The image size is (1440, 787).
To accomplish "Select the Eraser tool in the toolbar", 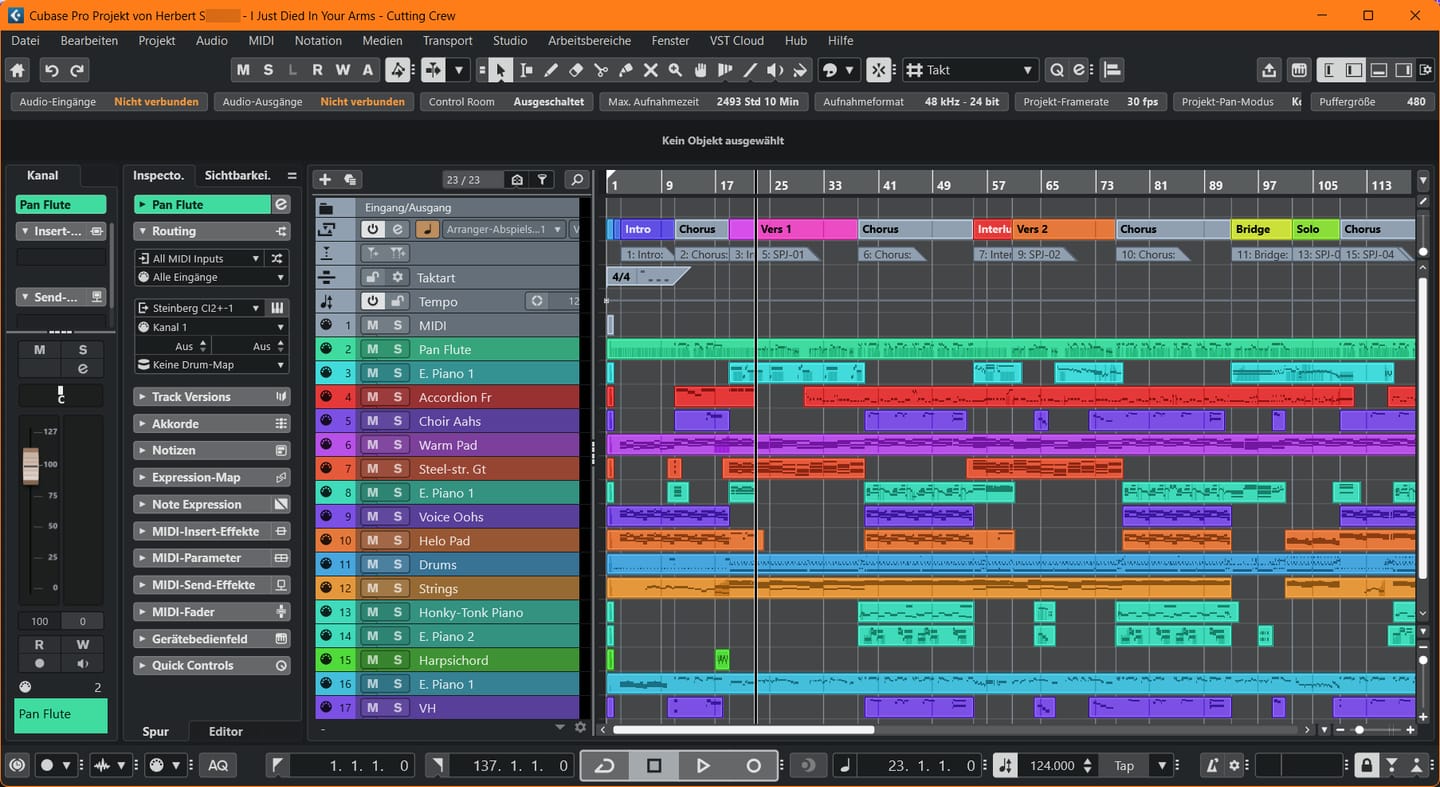I will 575,70.
